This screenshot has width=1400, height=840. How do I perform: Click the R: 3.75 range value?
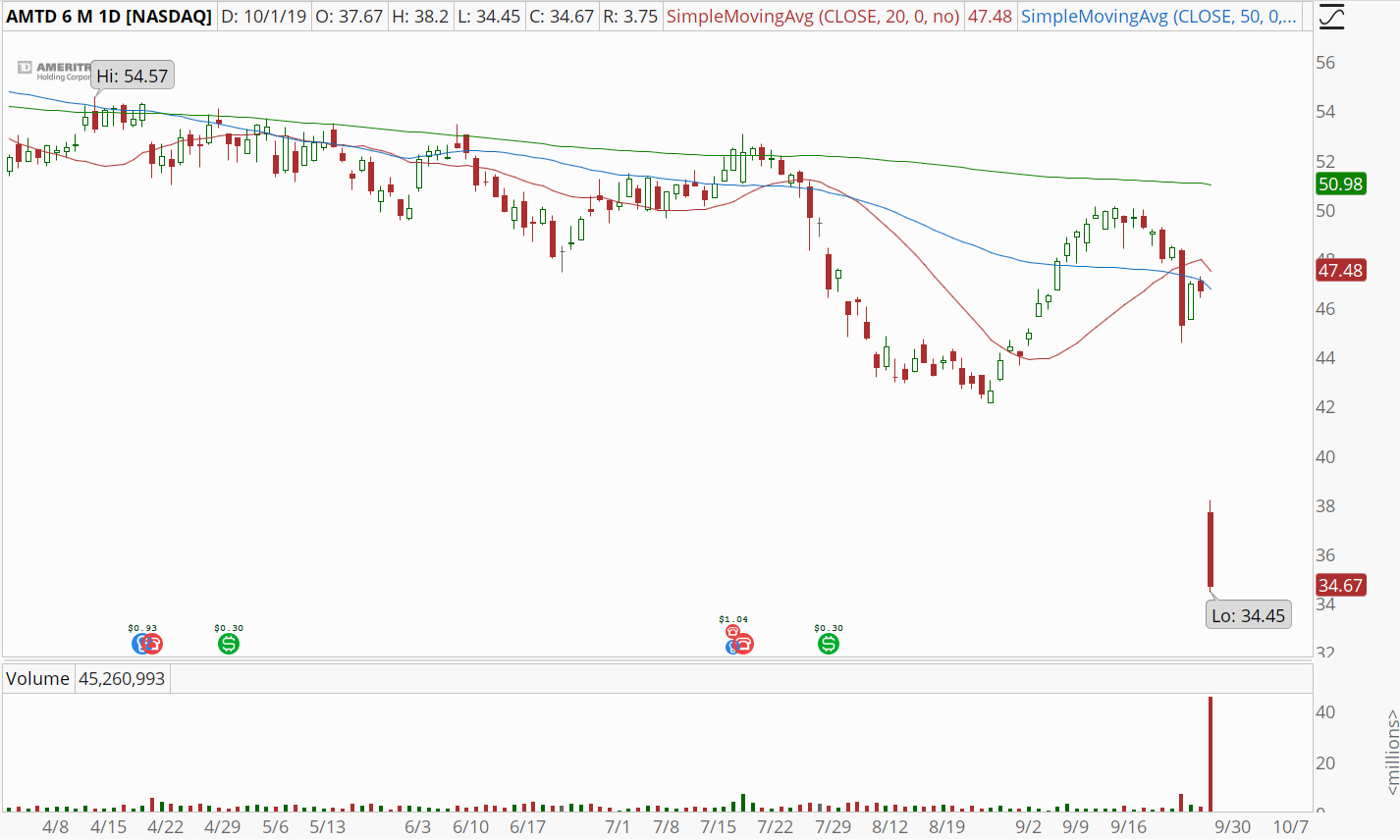[x=630, y=17]
